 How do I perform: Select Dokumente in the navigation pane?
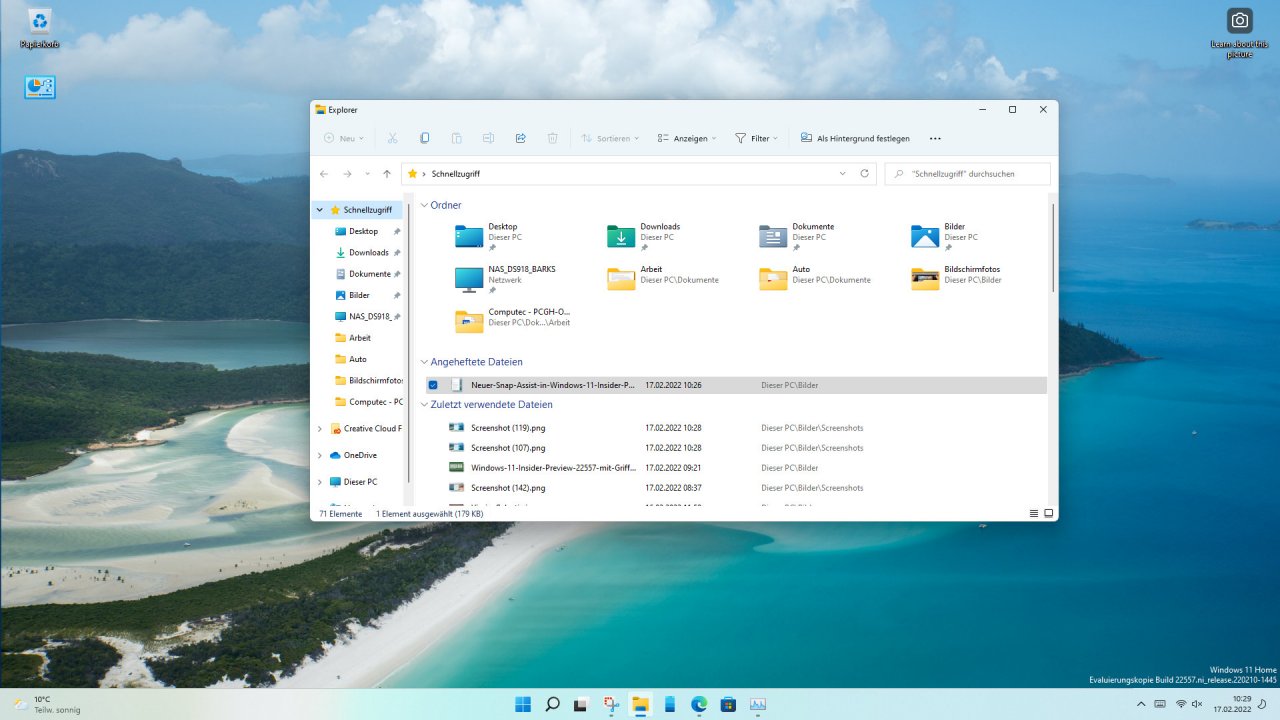coord(369,274)
